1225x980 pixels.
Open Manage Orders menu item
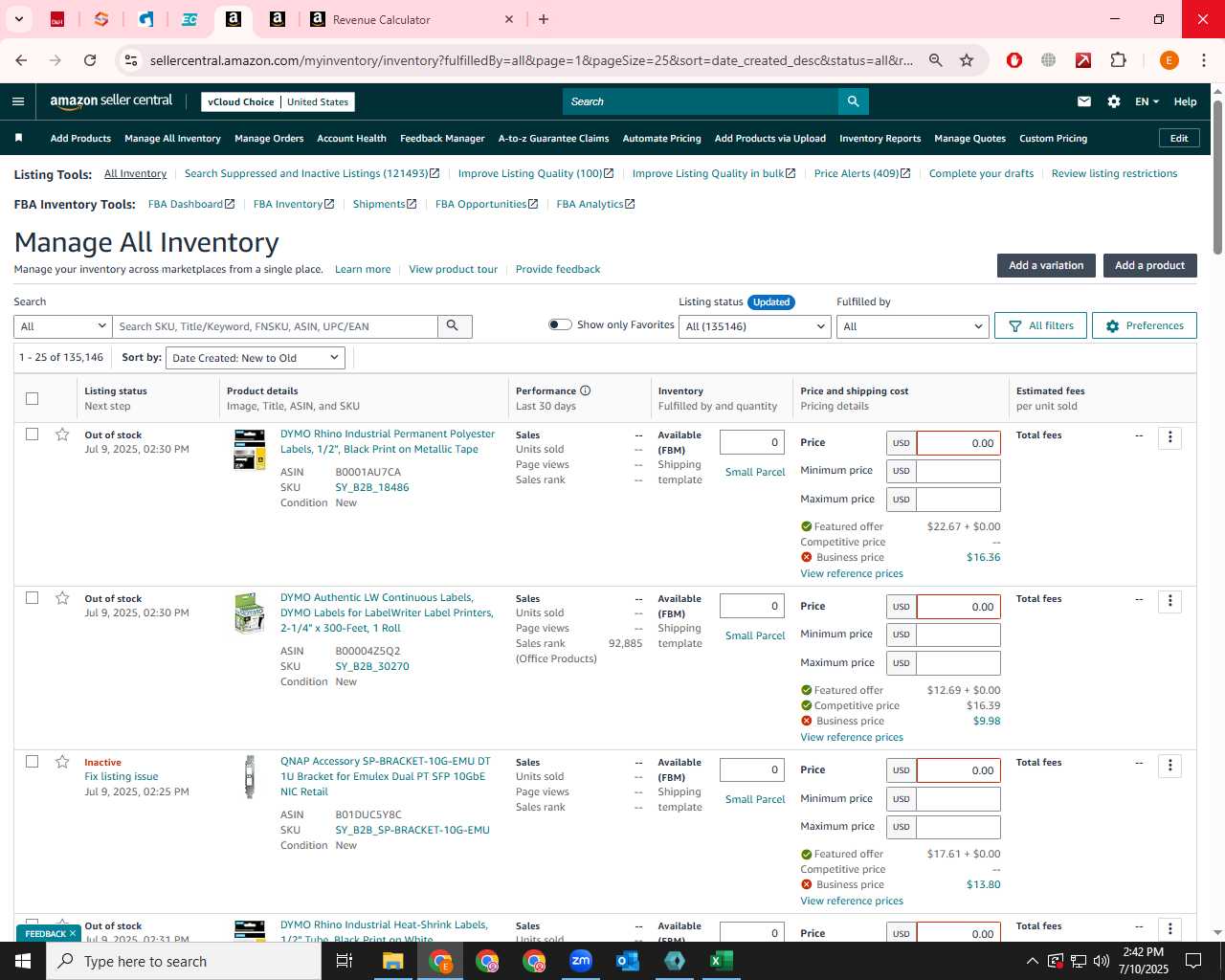(269, 138)
